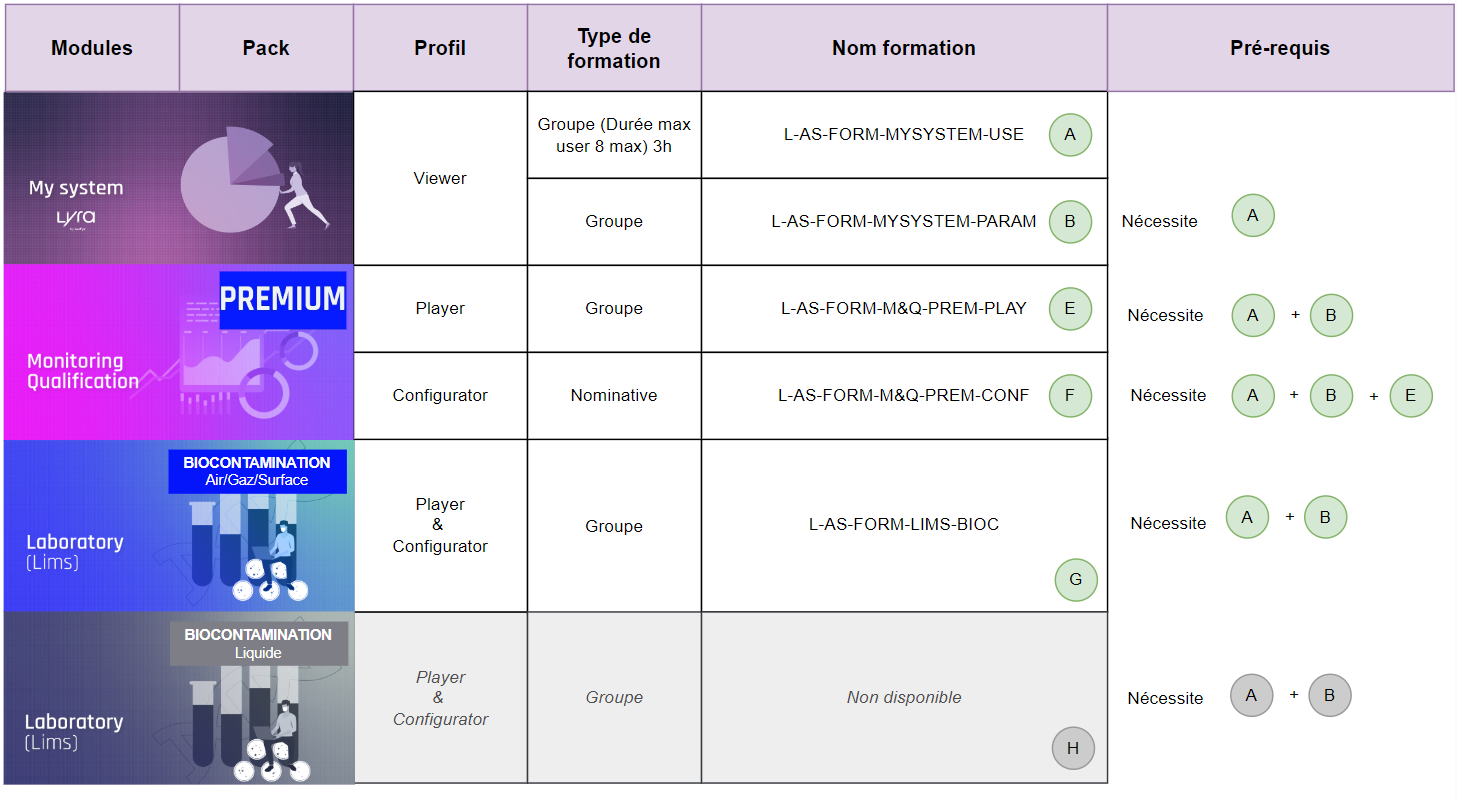Select the green E badge next to M&Q-PREM-PLAY

[1070, 309]
